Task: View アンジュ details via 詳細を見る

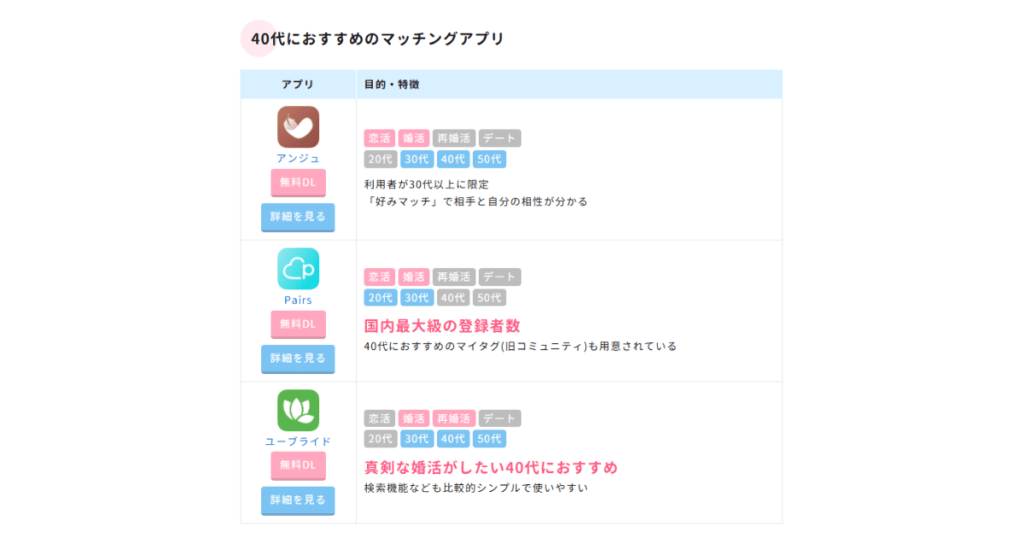Action: [x=298, y=217]
